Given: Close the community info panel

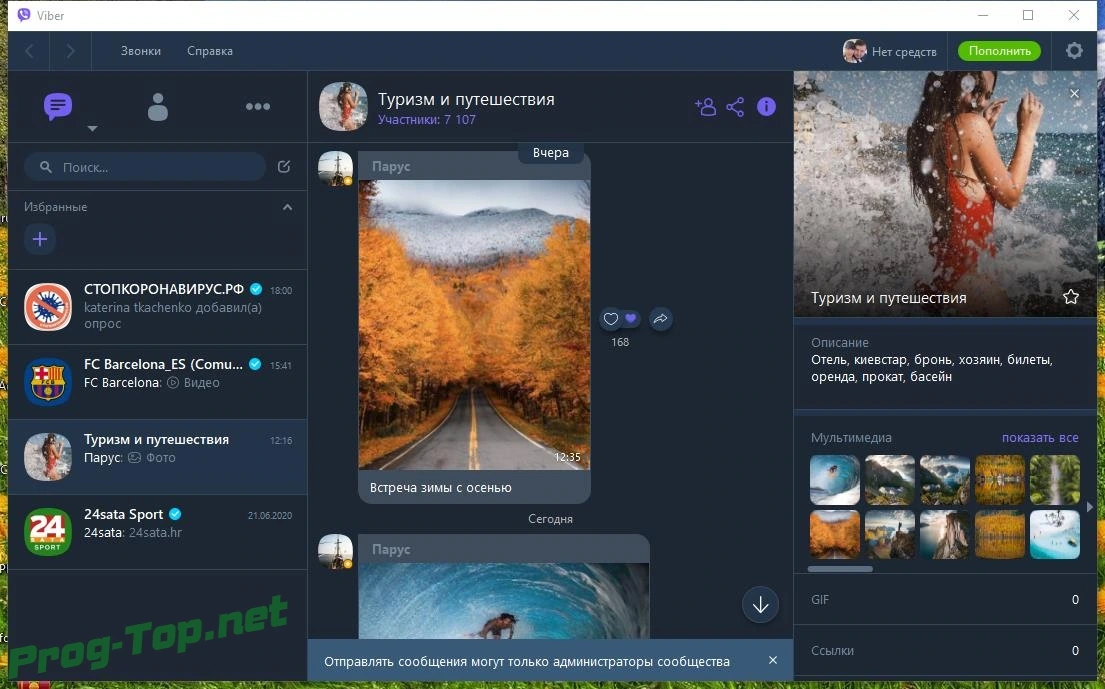Looking at the screenshot, I should click(x=1074, y=94).
